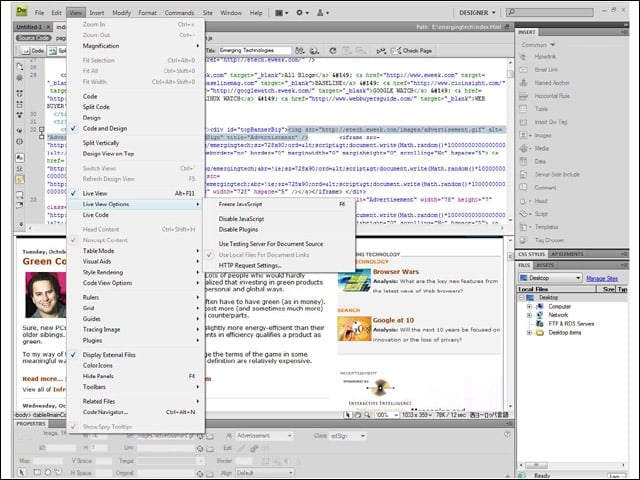Open the Extend Dreamweaver gear menu
Image resolution: width=640 pixels, height=480 pixels.
(302, 13)
